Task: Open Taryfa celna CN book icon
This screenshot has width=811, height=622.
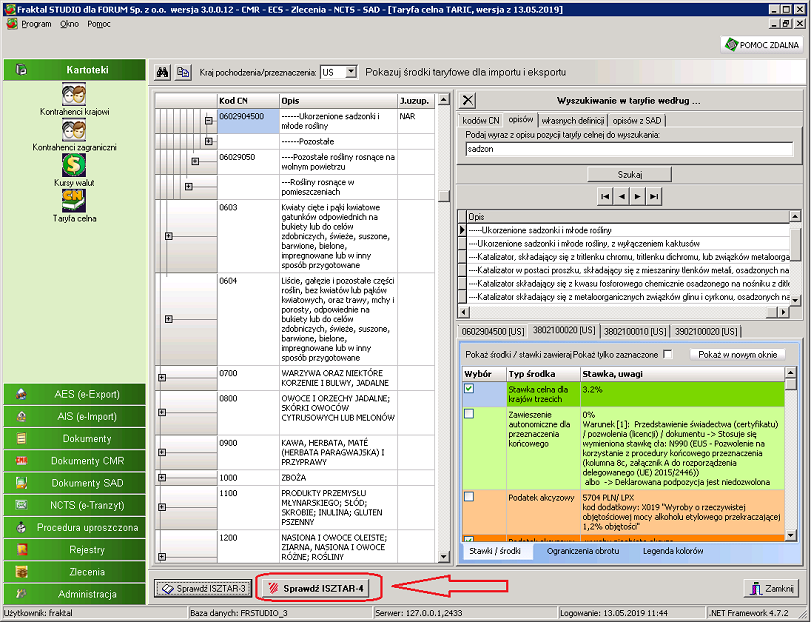Action: point(73,201)
